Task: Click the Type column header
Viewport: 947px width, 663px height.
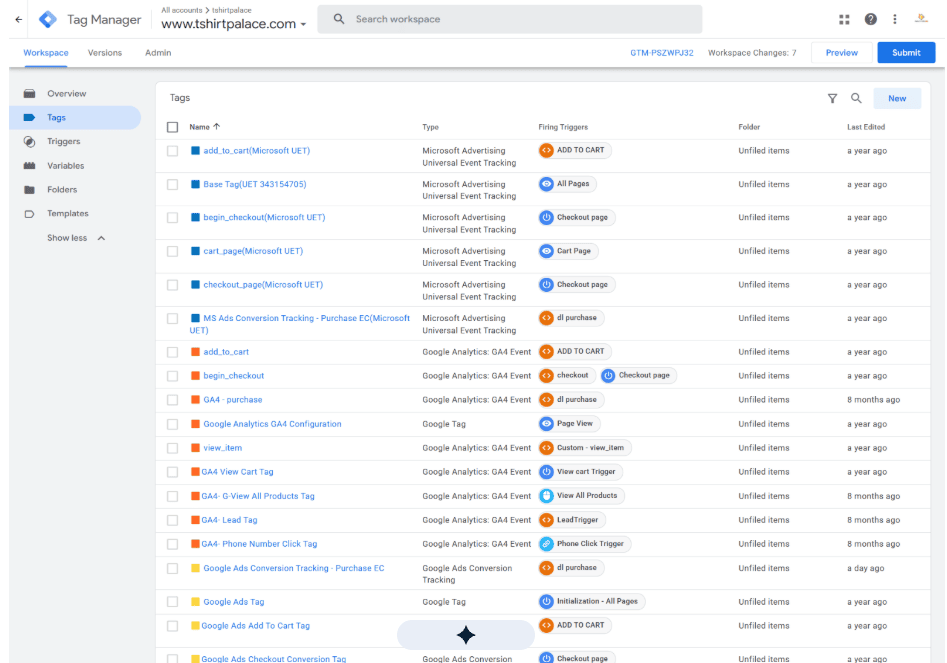Action: [x=431, y=127]
